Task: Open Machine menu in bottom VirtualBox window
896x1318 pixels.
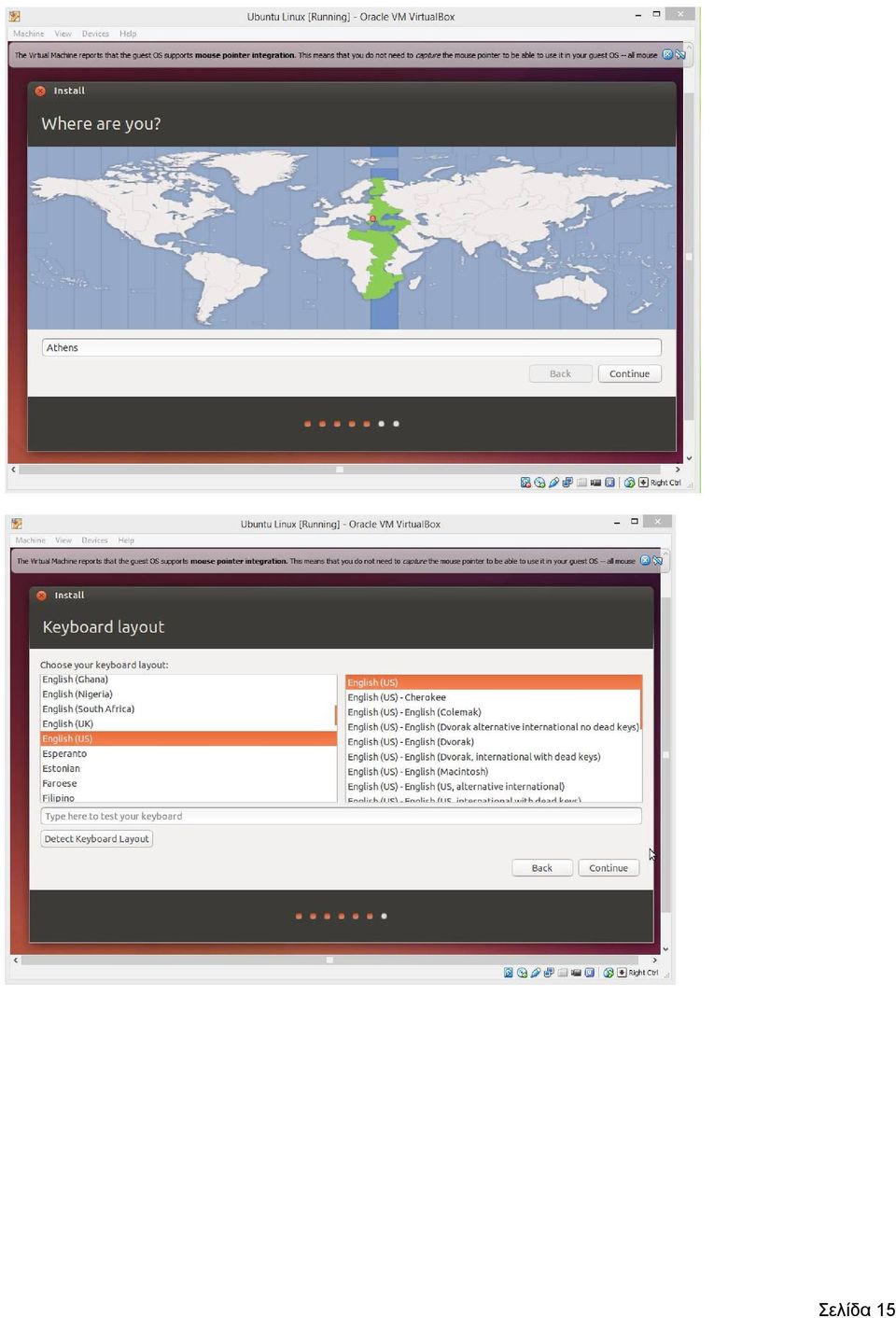Action: [x=30, y=540]
